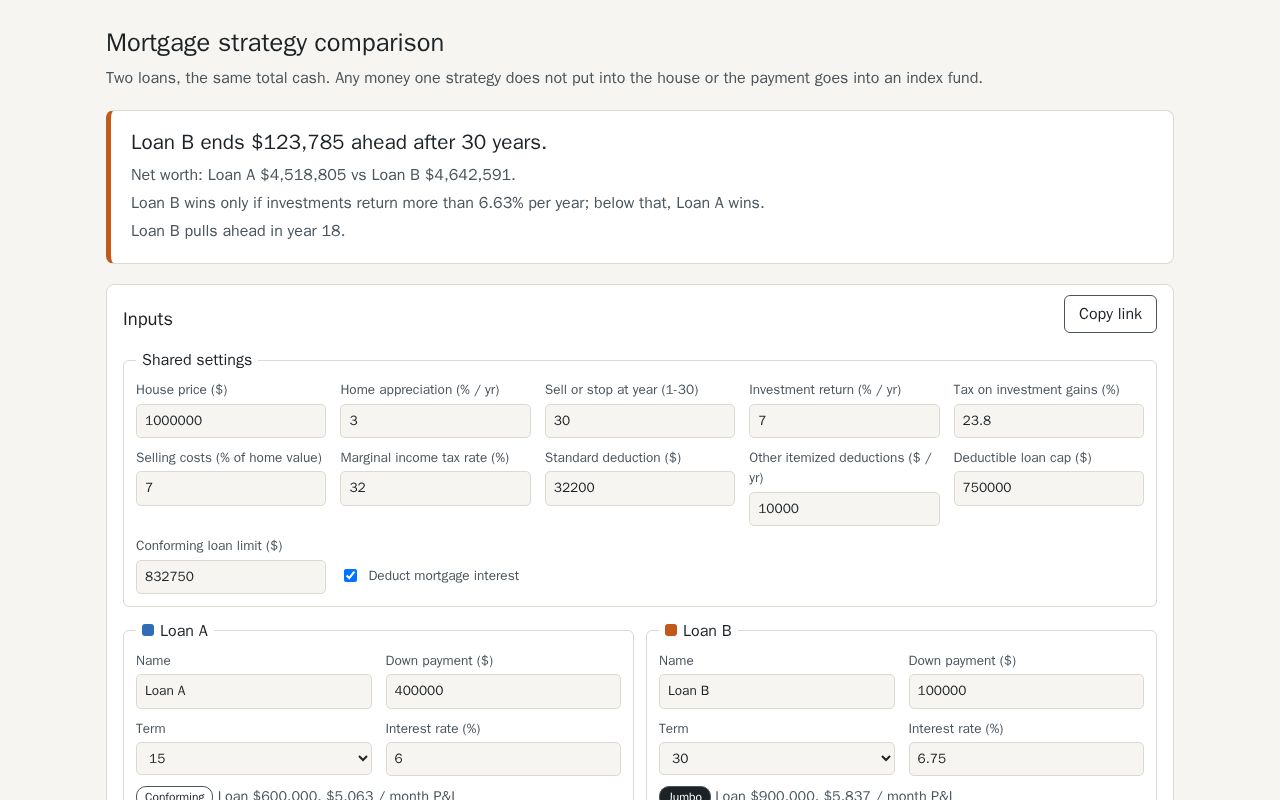Edit Tax on investment gains field

click(x=1049, y=421)
